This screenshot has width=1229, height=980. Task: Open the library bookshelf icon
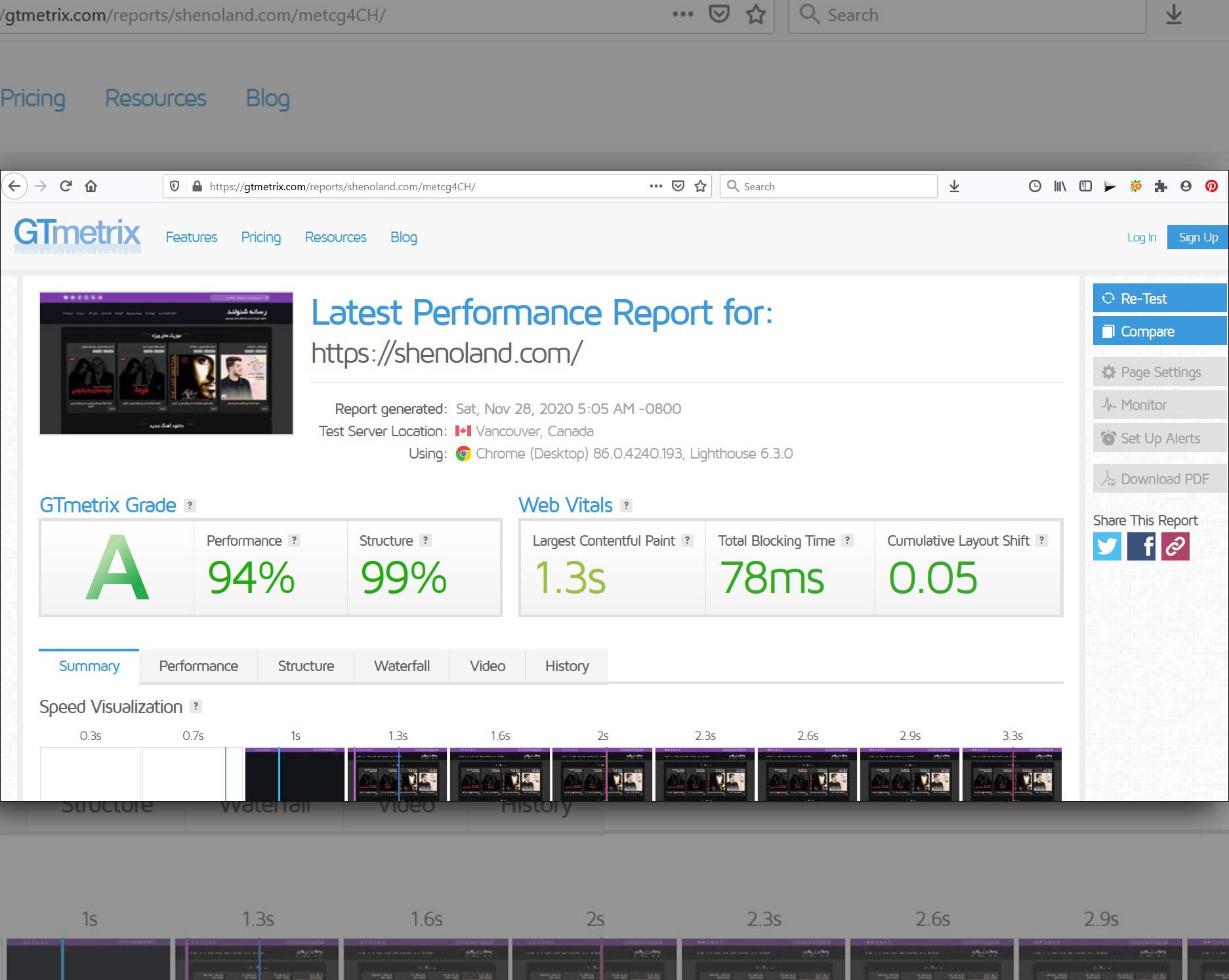[x=1060, y=186]
